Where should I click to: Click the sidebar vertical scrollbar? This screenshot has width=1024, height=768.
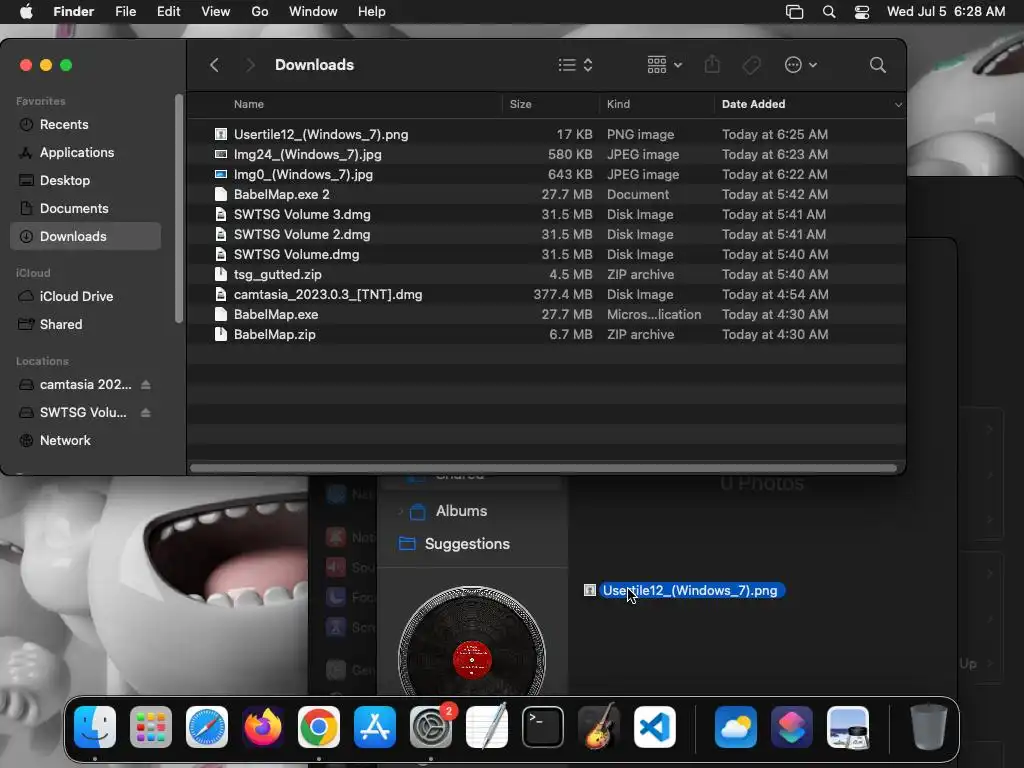179,209
